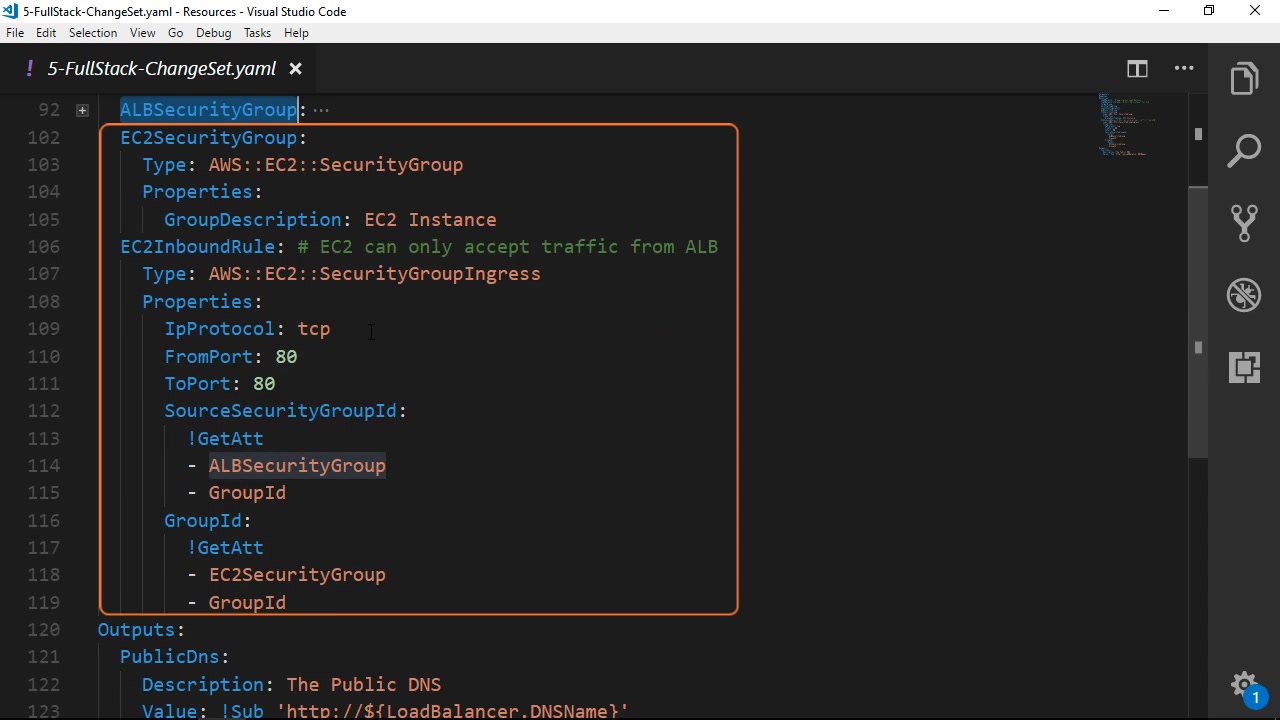1280x720 pixels.
Task: Open the Manage gear settings icon
Action: click(1243, 685)
